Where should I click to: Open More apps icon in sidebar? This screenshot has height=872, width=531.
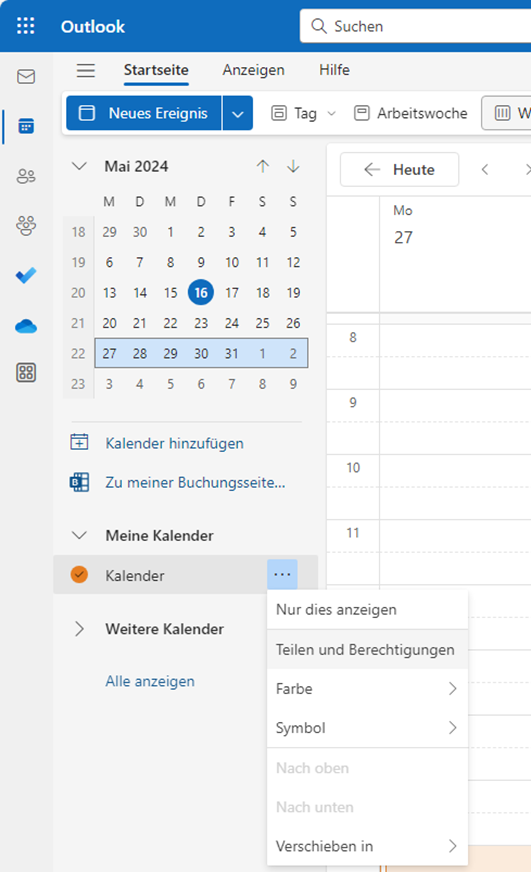(x=26, y=373)
